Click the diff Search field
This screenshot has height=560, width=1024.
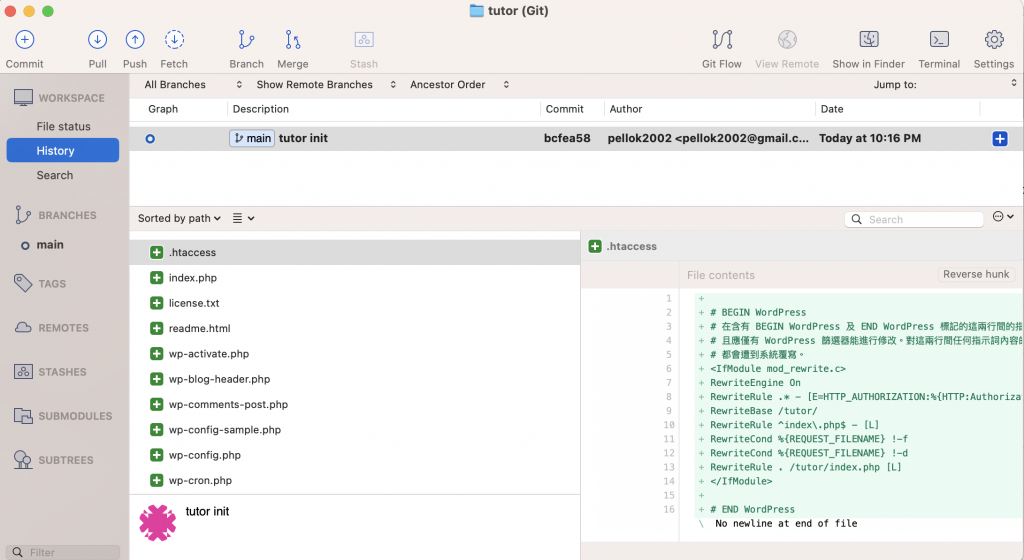916,220
